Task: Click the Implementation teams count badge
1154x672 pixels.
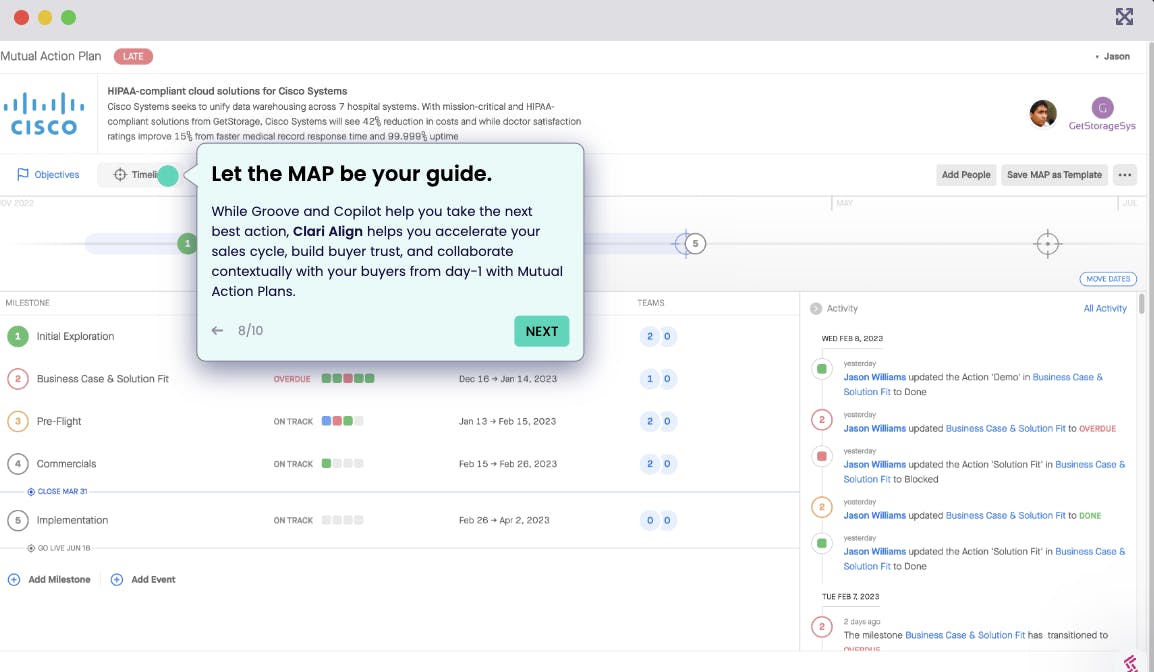Action: (x=658, y=520)
